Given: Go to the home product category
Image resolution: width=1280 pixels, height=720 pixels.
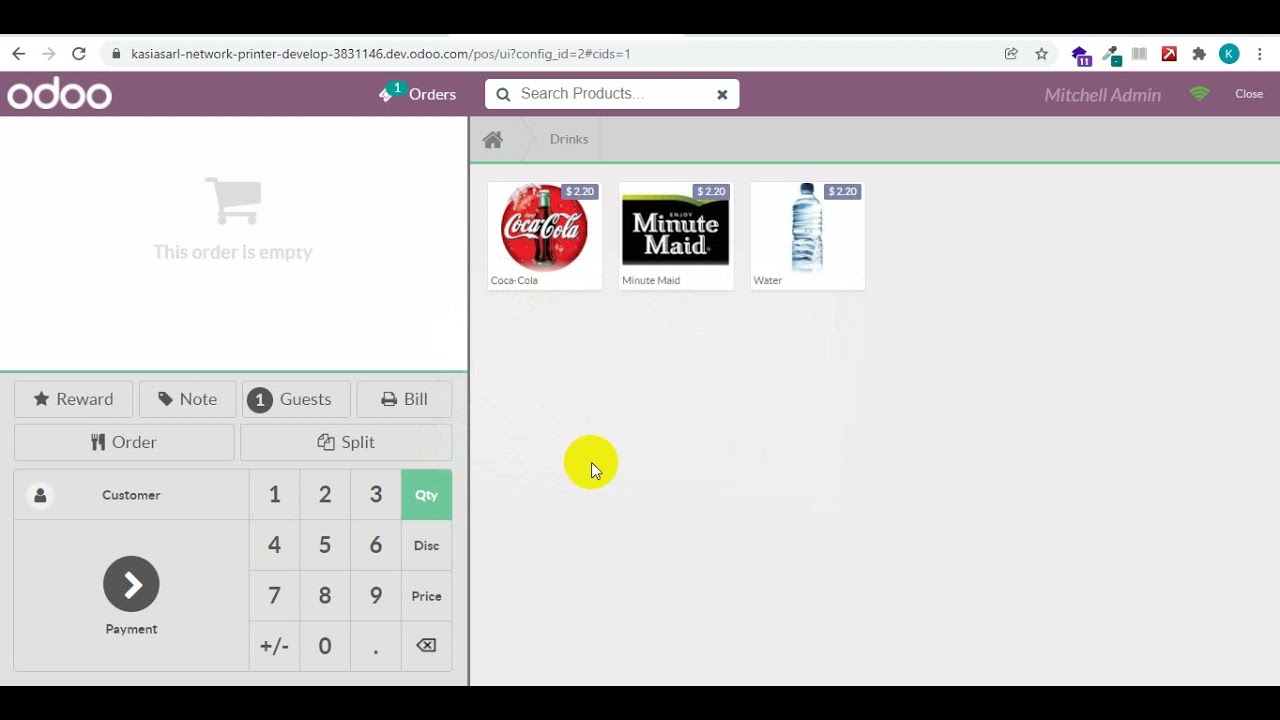Looking at the screenshot, I should [x=492, y=139].
